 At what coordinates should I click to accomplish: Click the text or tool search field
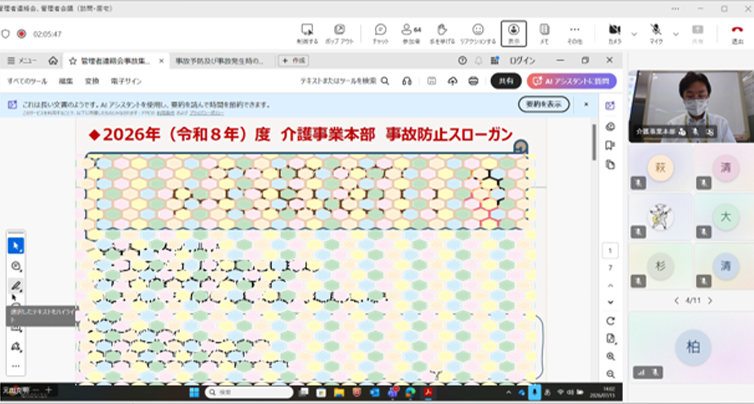pyautogui.click(x=344, y=81)
